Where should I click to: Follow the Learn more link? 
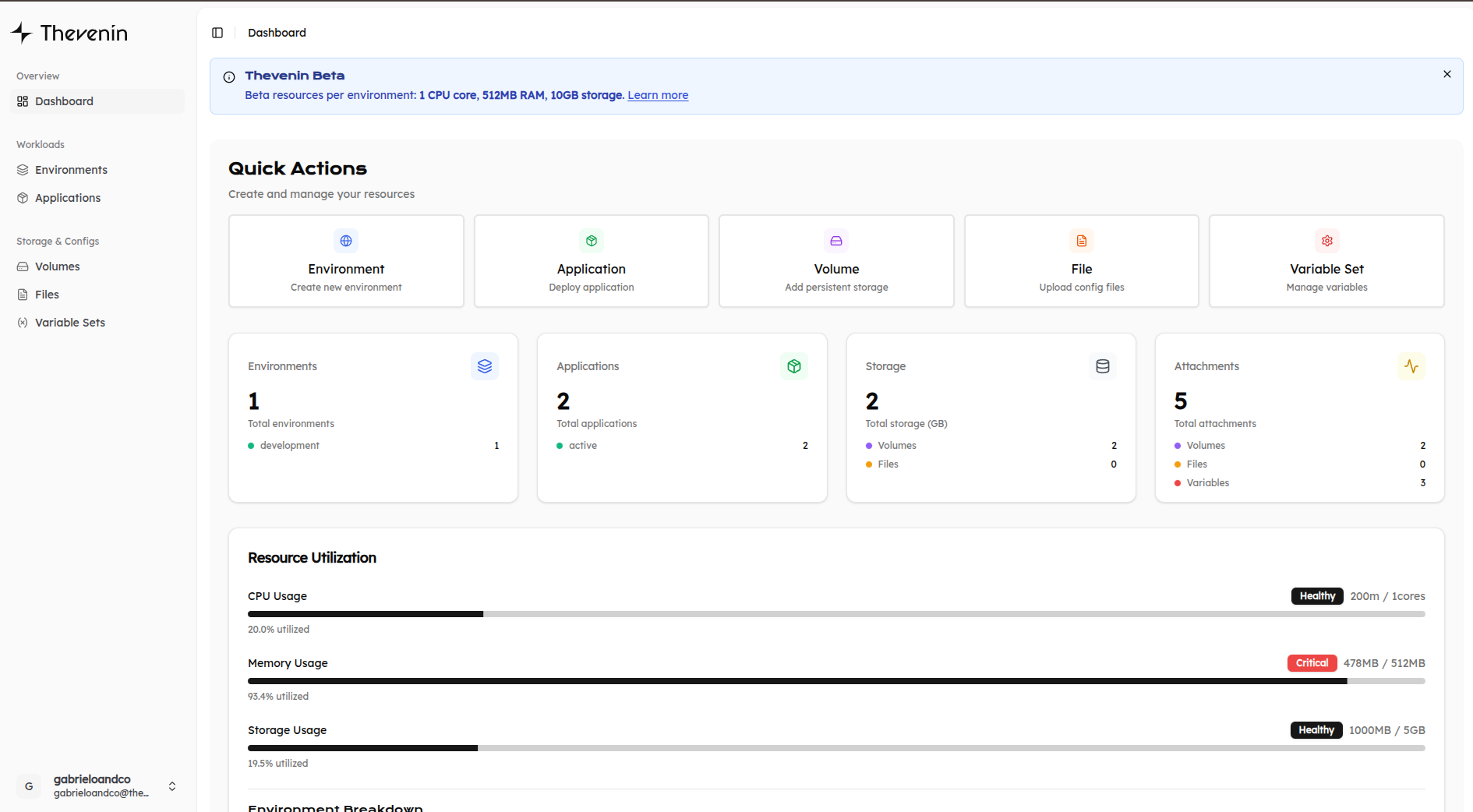coord(658,95)
